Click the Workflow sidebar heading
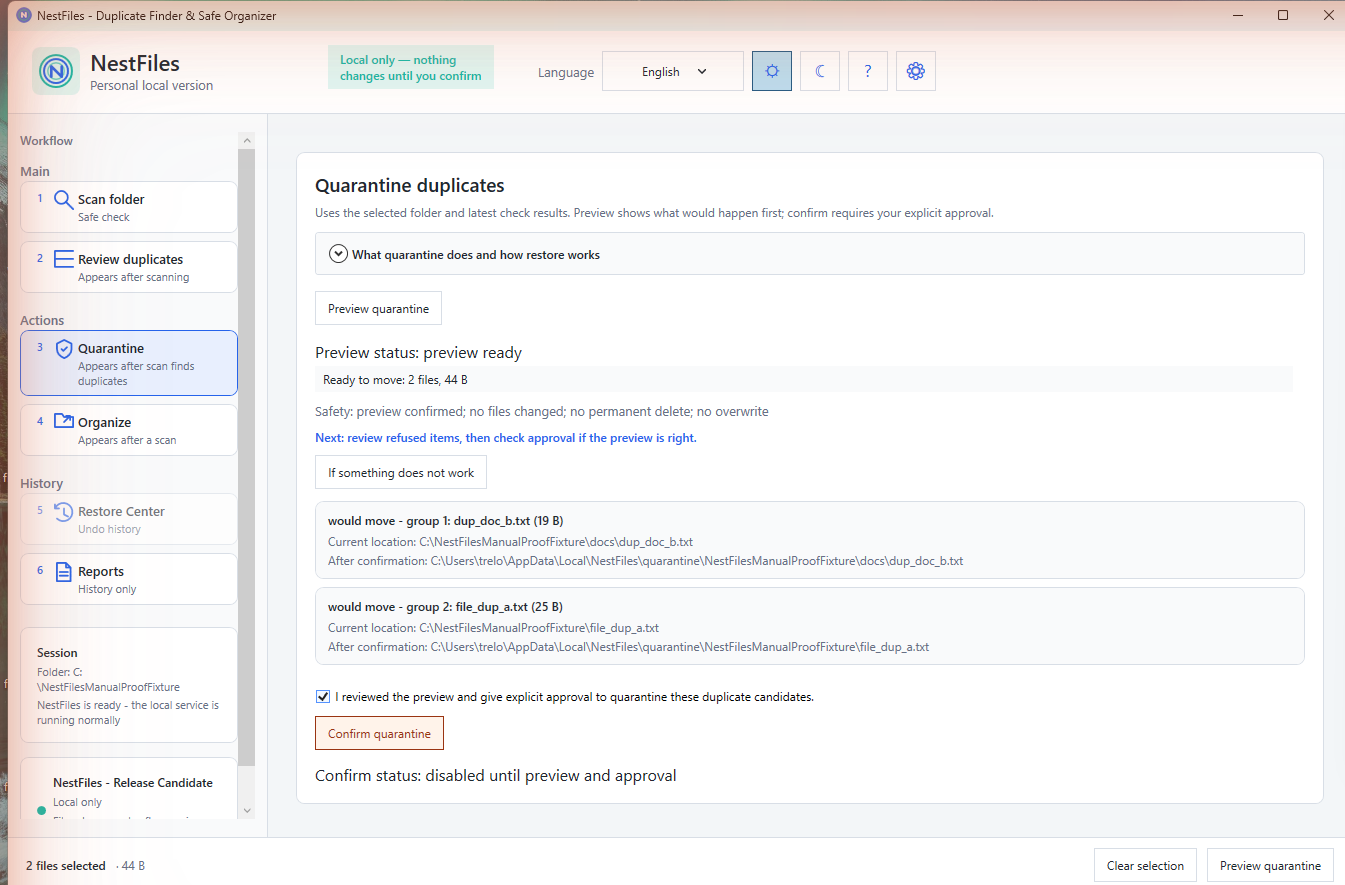 (x=46, y=141)
